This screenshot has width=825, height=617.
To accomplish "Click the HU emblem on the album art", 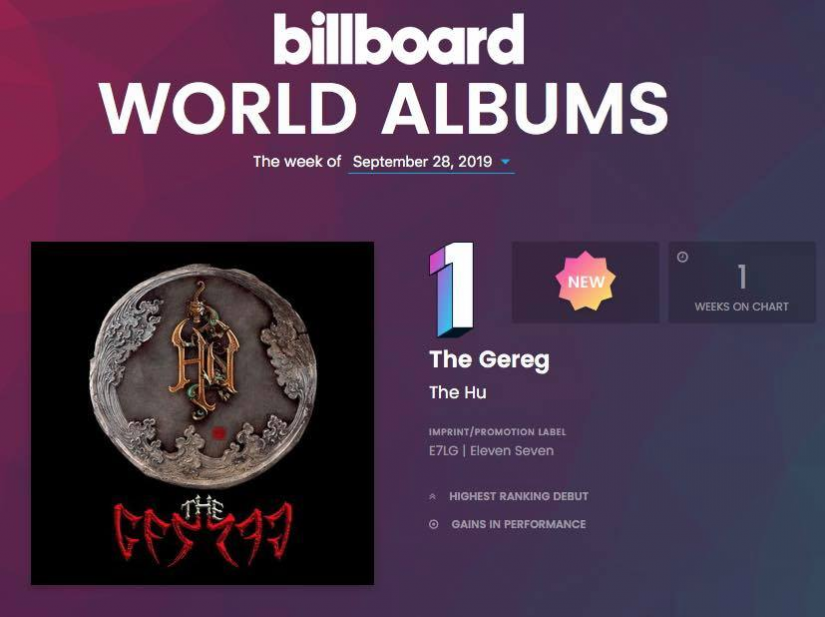I will pyautogui.click(x=204, y=352).
